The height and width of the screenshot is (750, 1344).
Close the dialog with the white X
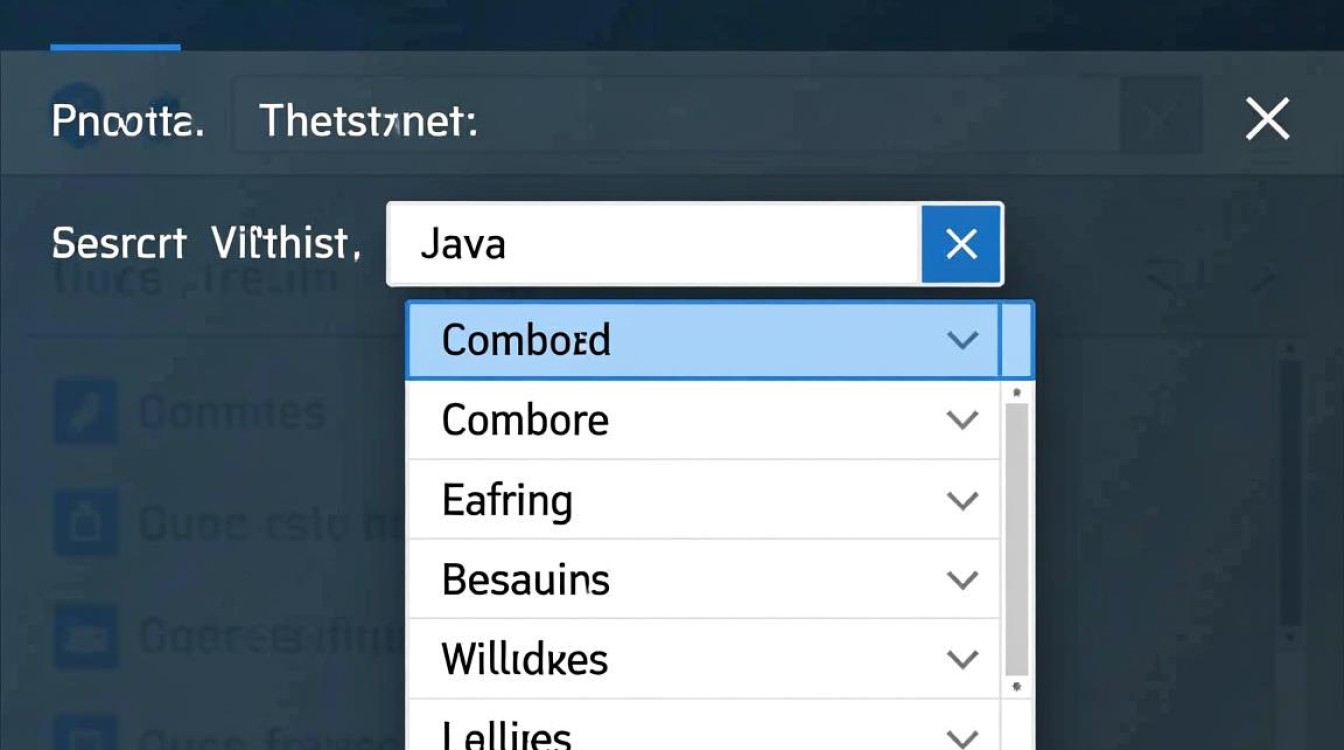click(x=1267, y=121)
